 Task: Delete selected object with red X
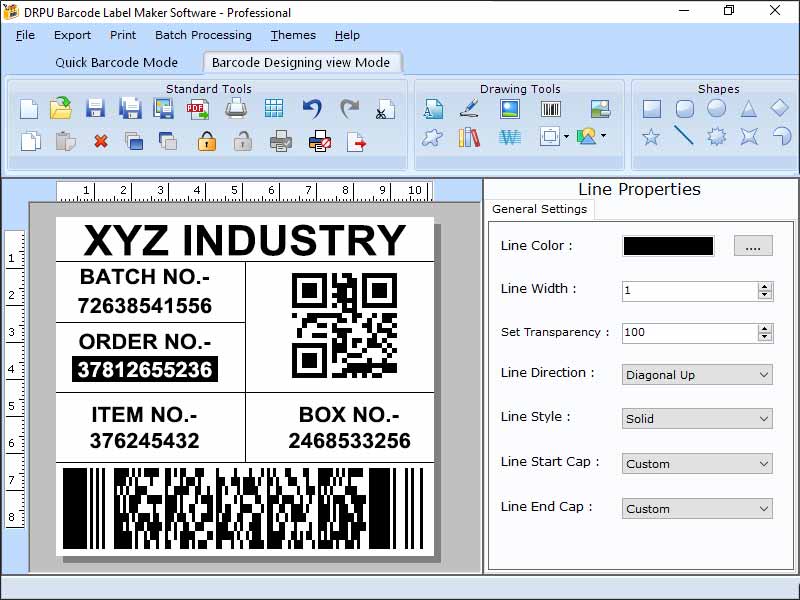point(101,141)
